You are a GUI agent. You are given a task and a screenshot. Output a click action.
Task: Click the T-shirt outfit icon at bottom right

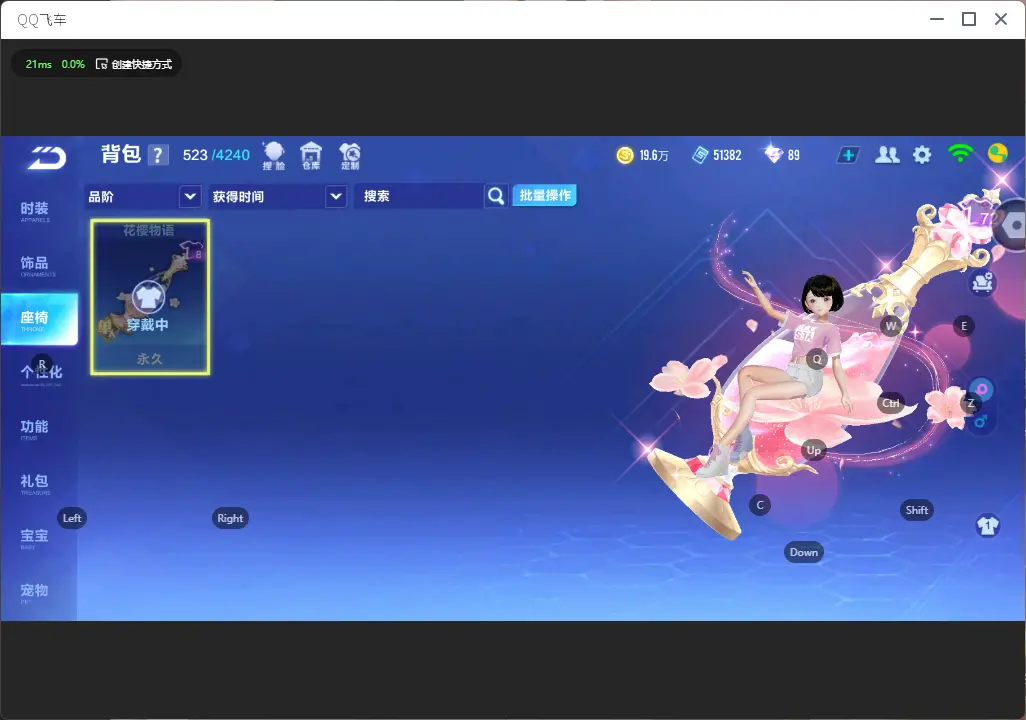(987, 526)
